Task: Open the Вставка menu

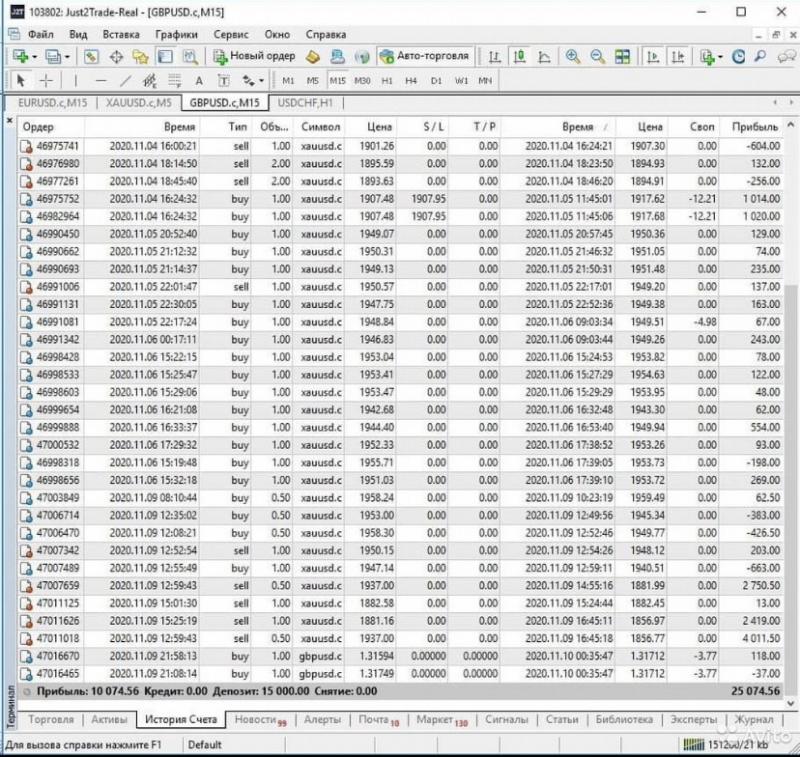Action: point(121,35)
